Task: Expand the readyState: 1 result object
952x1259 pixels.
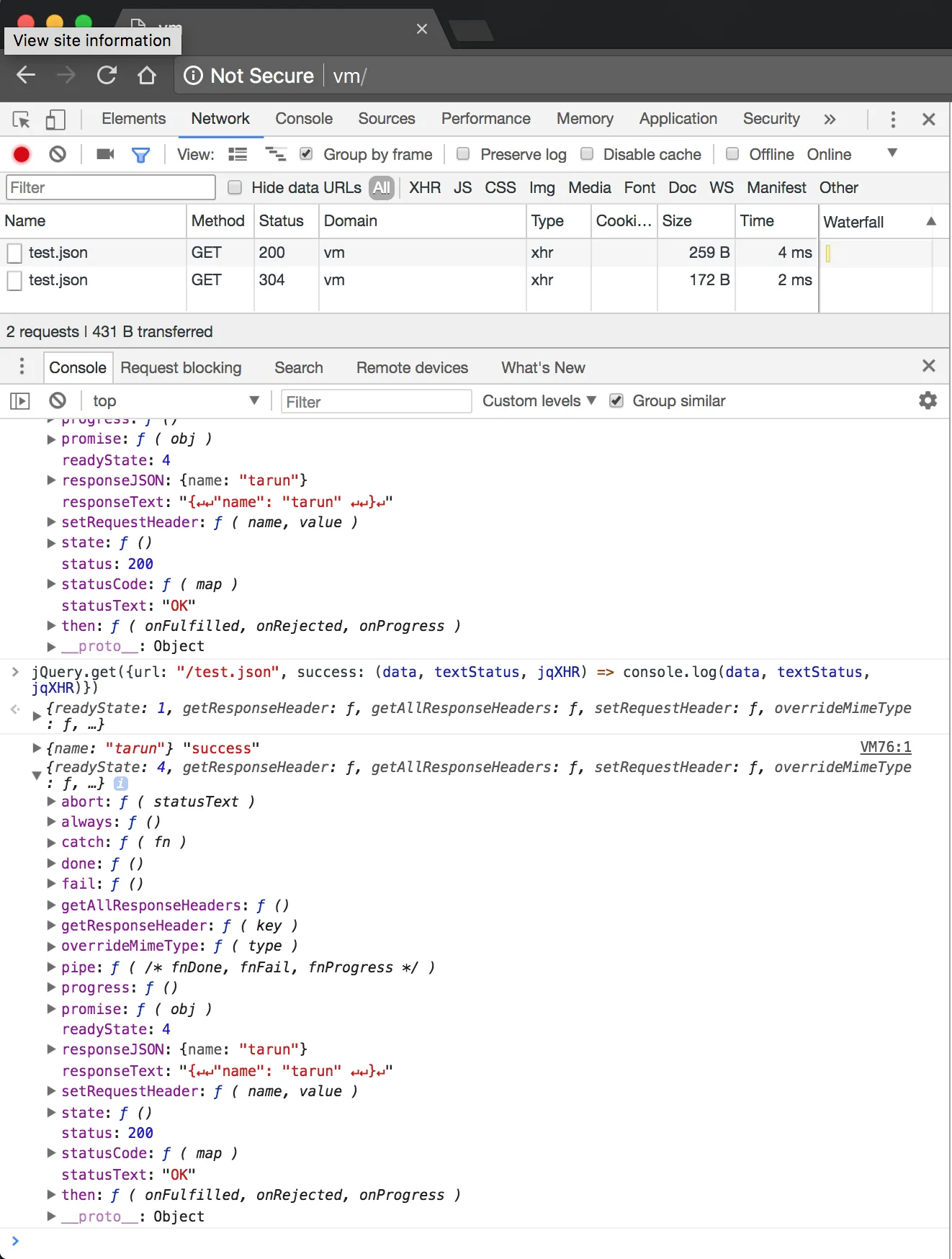Action: tap(37, 716)
